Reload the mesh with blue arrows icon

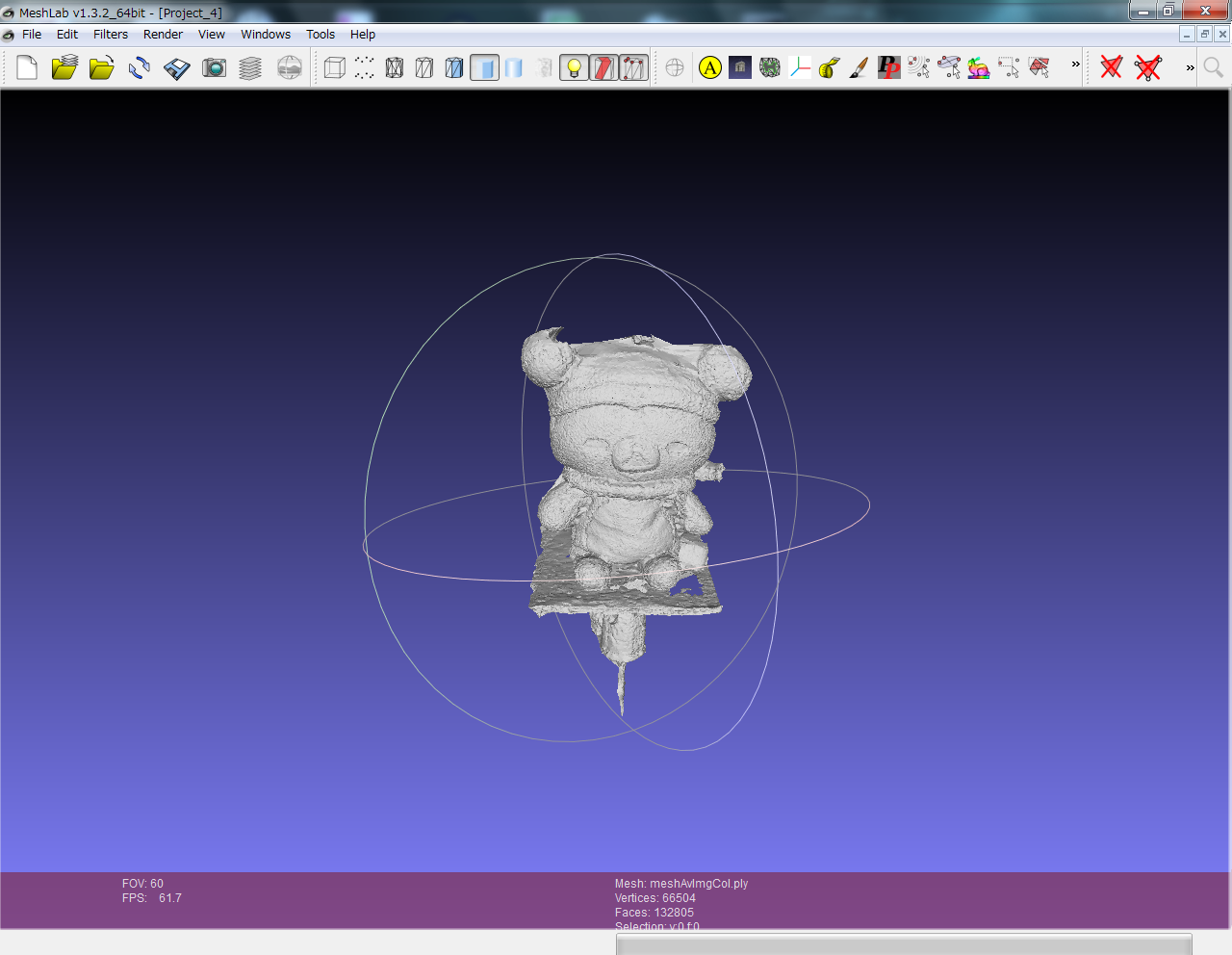[139, 67]
